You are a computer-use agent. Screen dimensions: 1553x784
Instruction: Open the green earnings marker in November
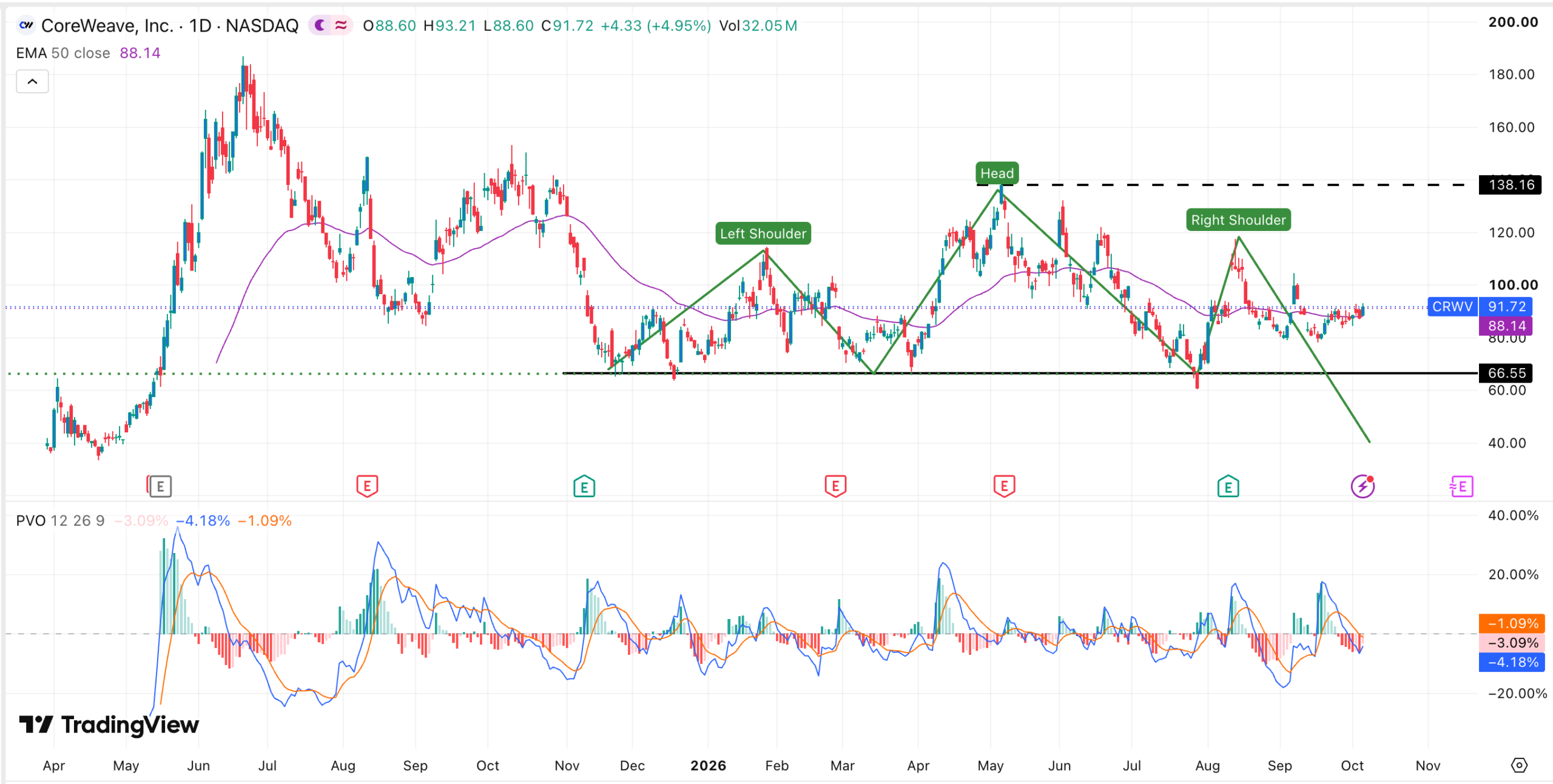pos(584,486)
